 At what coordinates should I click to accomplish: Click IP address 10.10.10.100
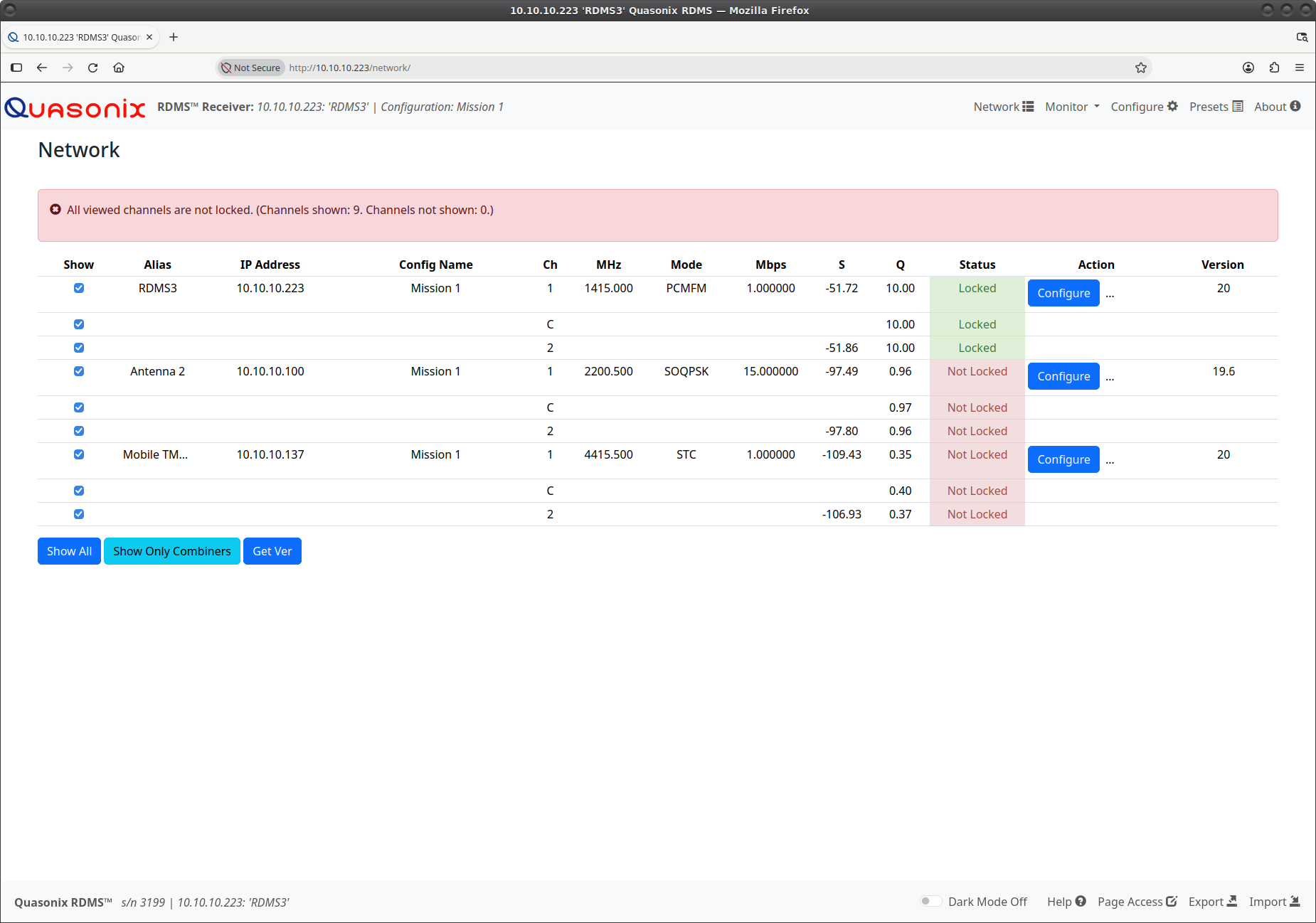(x=270, y=371)
